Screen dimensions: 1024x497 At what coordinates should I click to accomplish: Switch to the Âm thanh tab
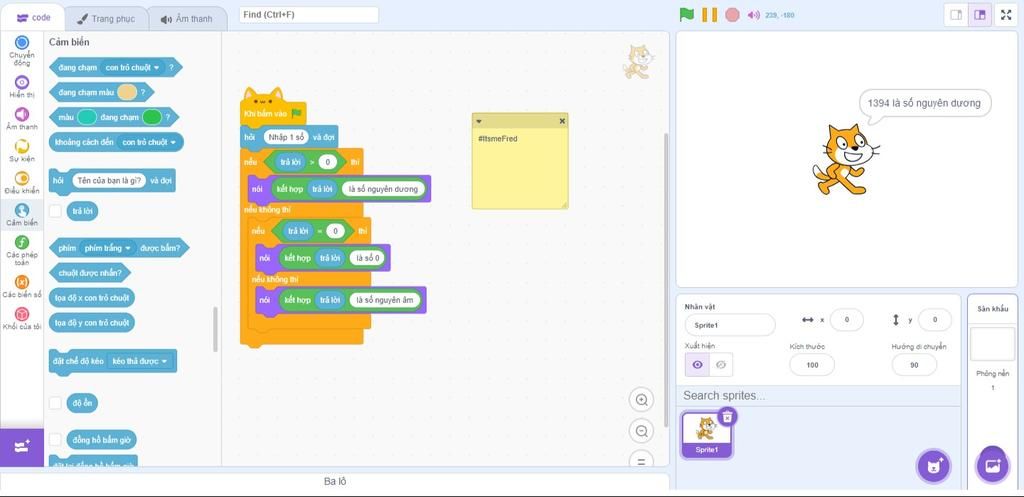click(x=187, y=19)
